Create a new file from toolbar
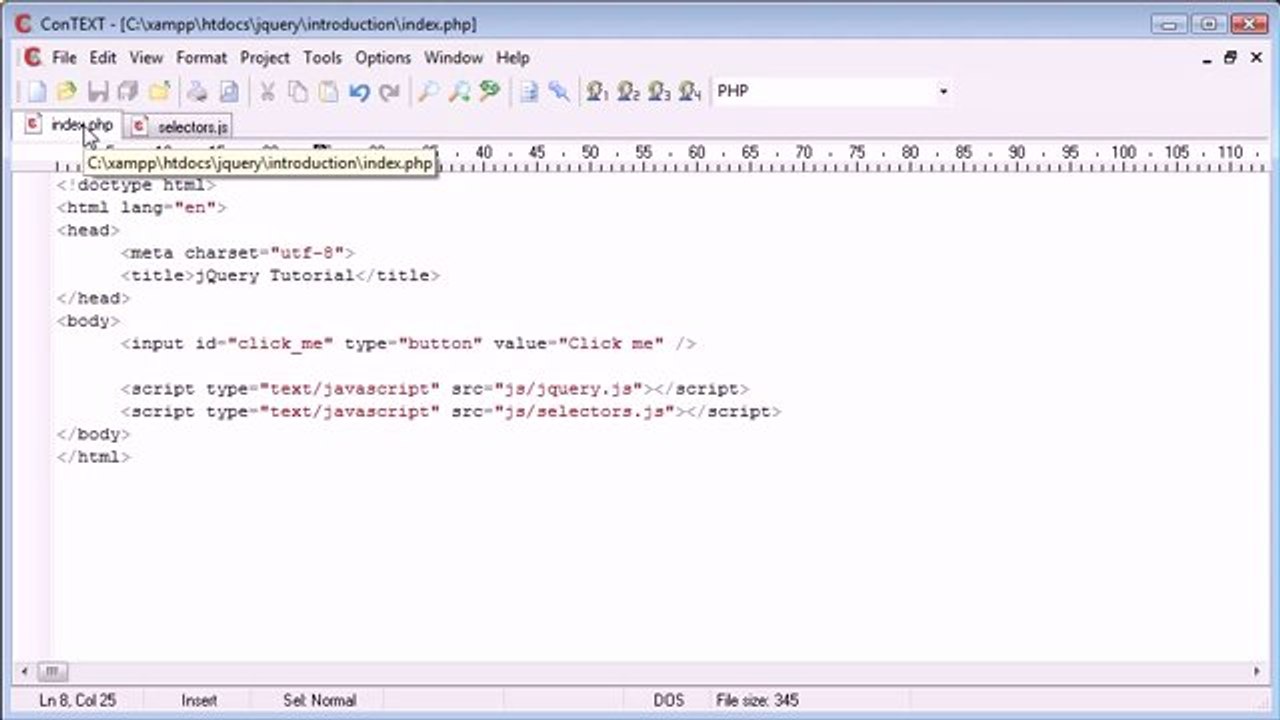Screen dimensions: 1280x720 (37, 92)
